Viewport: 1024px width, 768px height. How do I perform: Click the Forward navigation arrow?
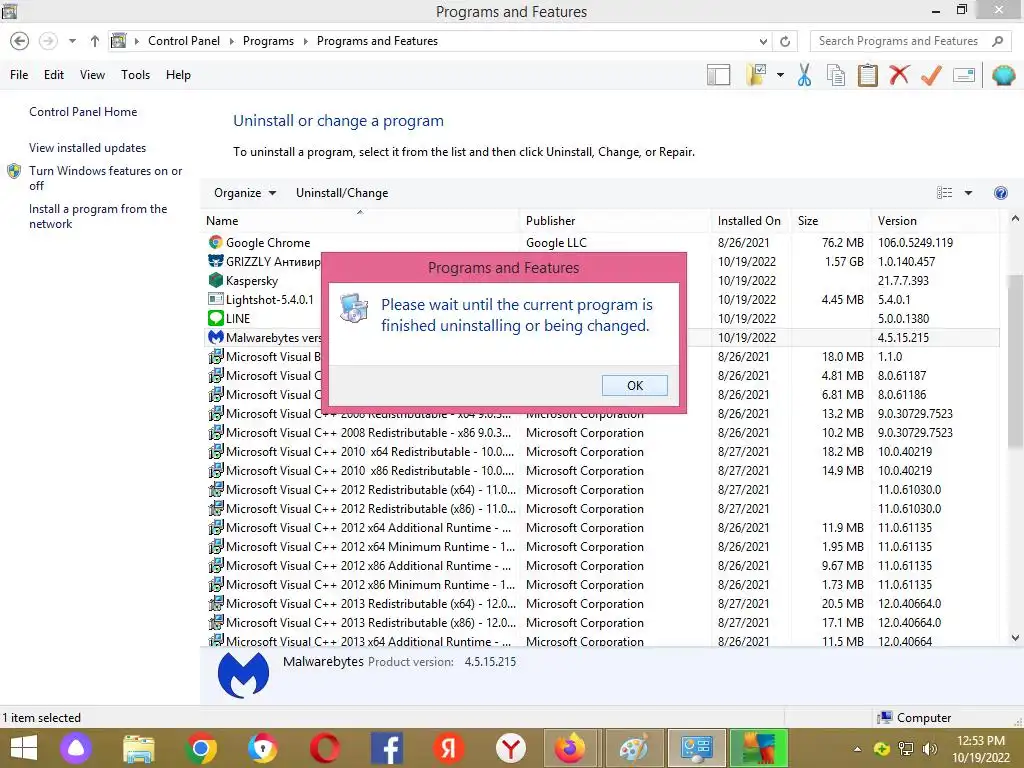point(48,41)
